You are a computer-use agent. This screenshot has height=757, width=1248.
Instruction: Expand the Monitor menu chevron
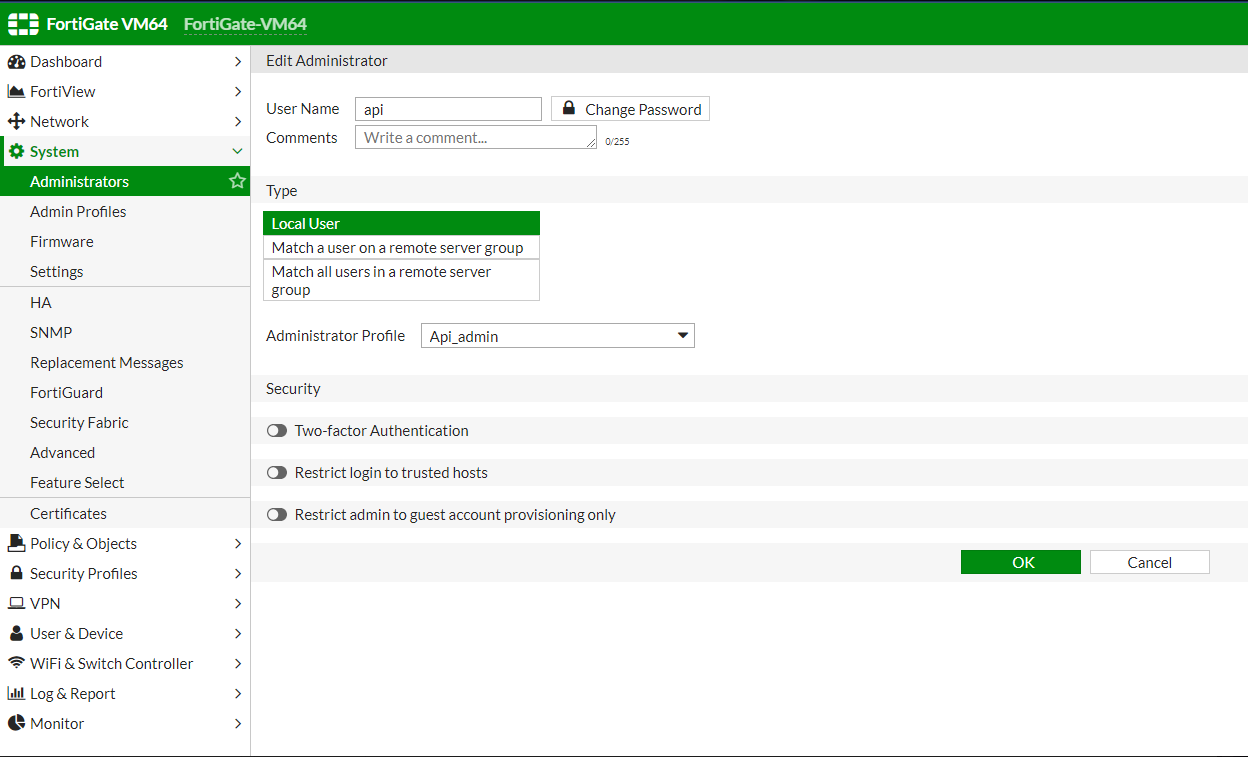pyautogui.click(x=238, y=724)
